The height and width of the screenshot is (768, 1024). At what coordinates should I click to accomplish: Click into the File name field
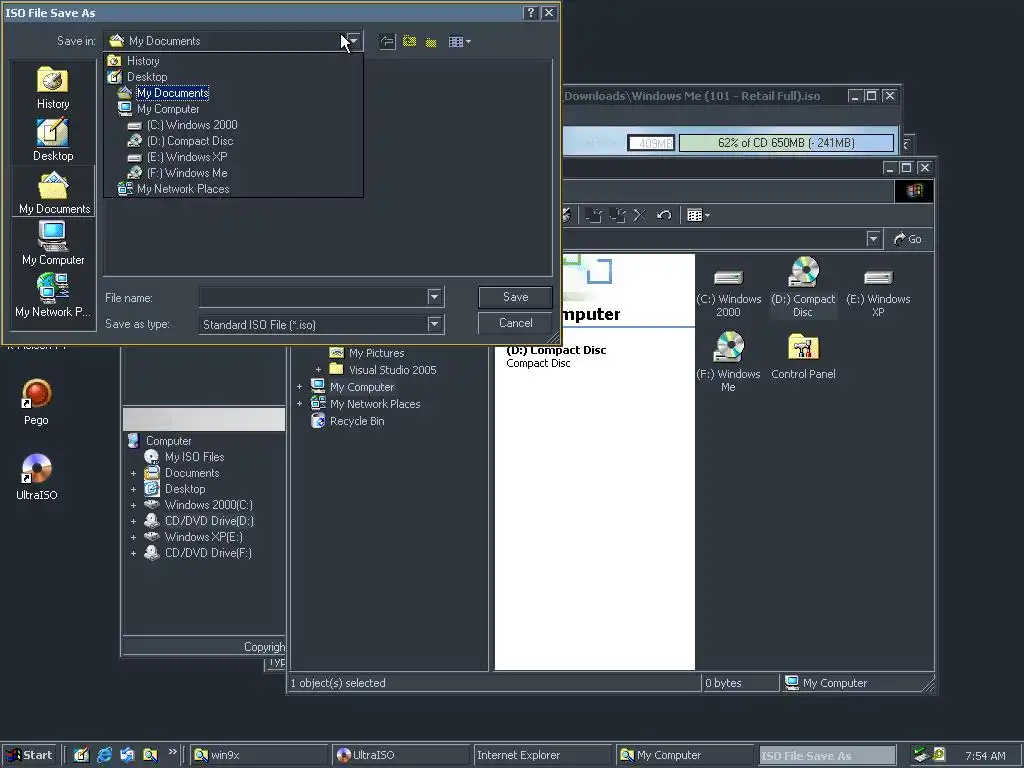pos(313,297)
